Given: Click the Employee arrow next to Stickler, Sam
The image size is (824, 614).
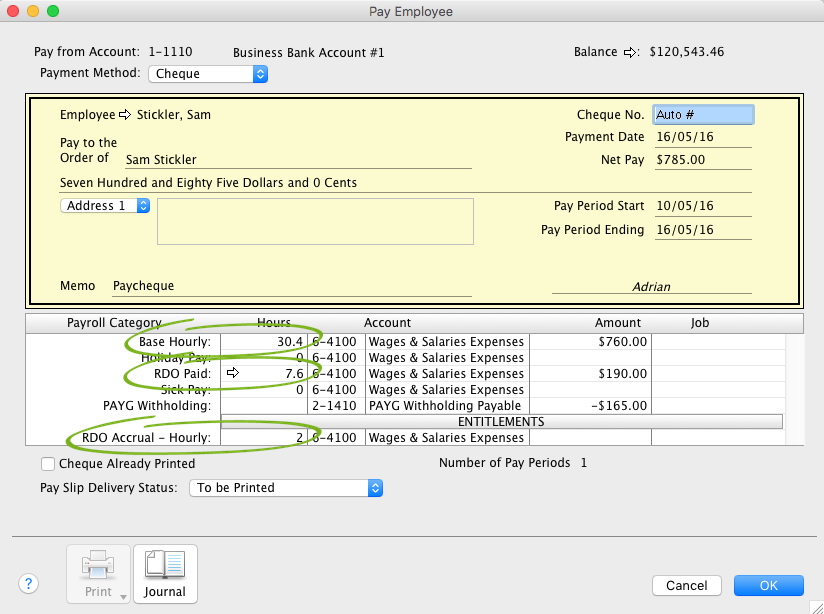Looking at the screenshot, I should click(126, 115).
